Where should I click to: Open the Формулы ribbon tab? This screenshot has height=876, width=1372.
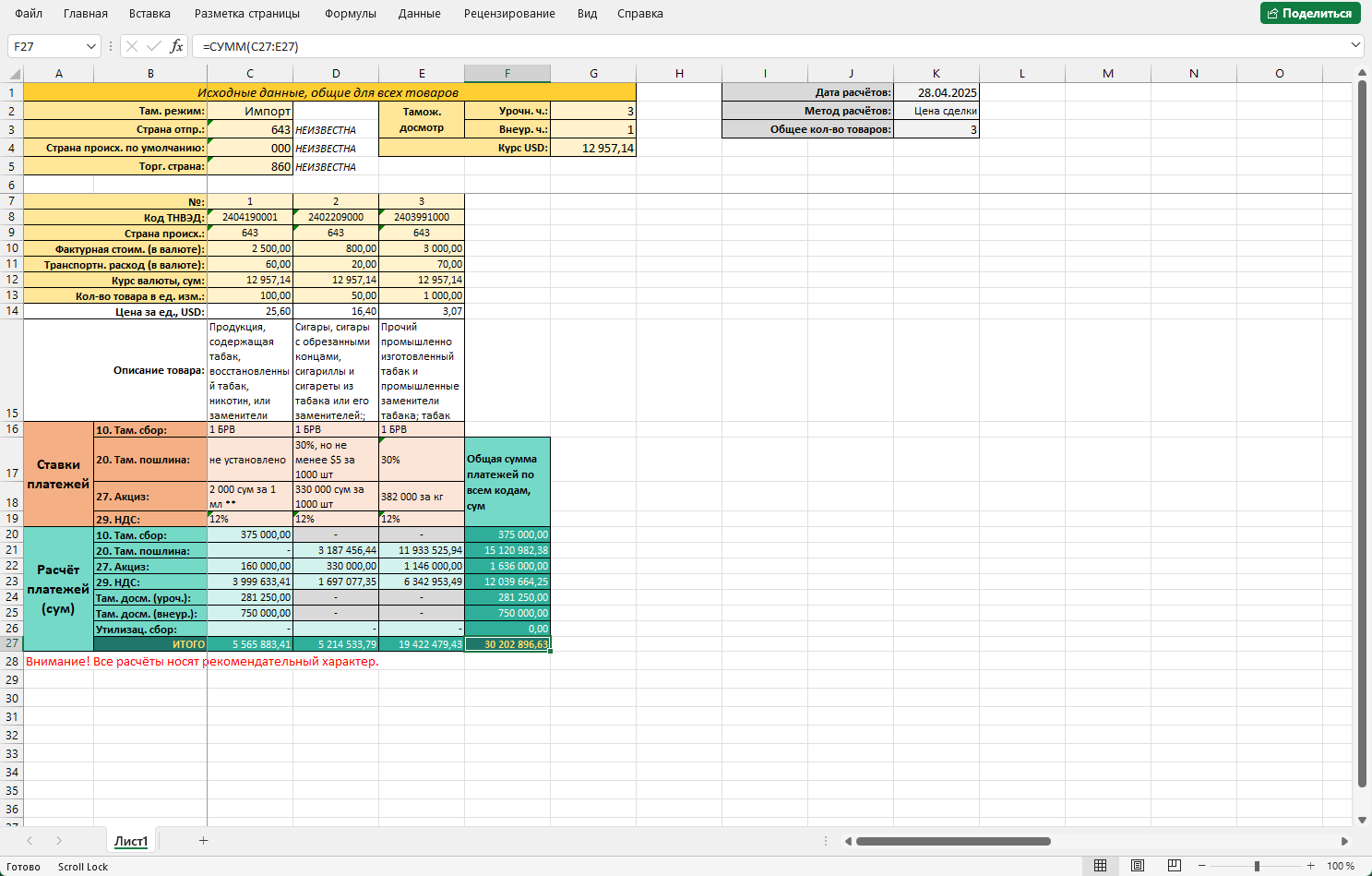click(x=351, y=14)
